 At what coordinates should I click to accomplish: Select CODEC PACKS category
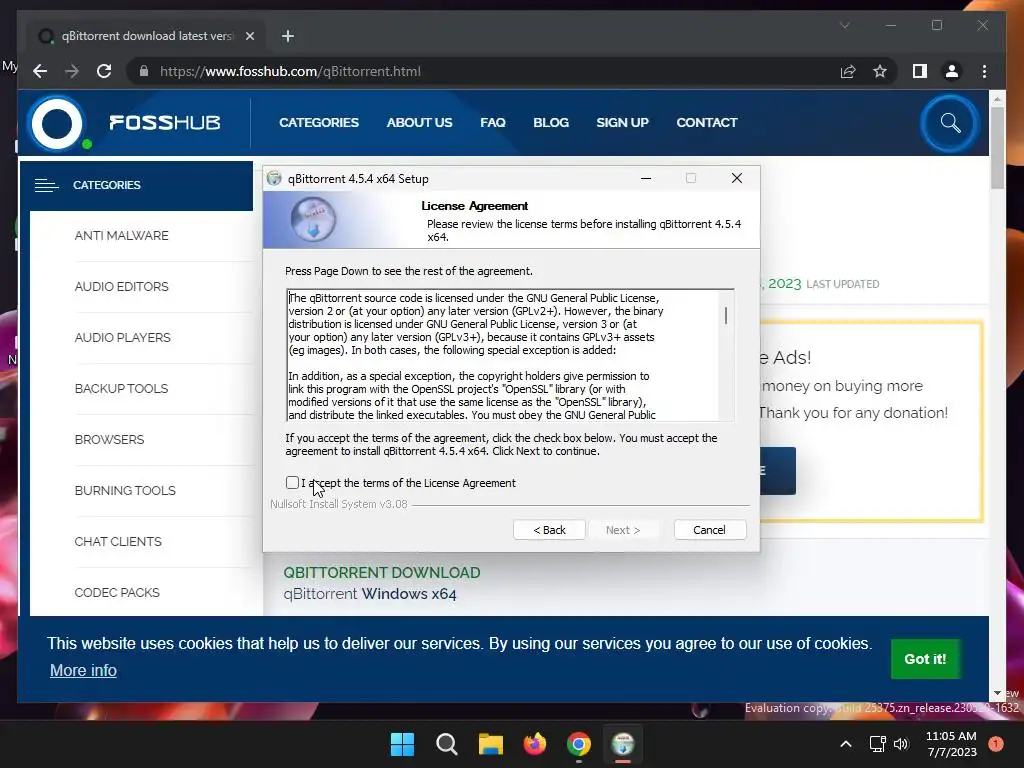[117, 592]
